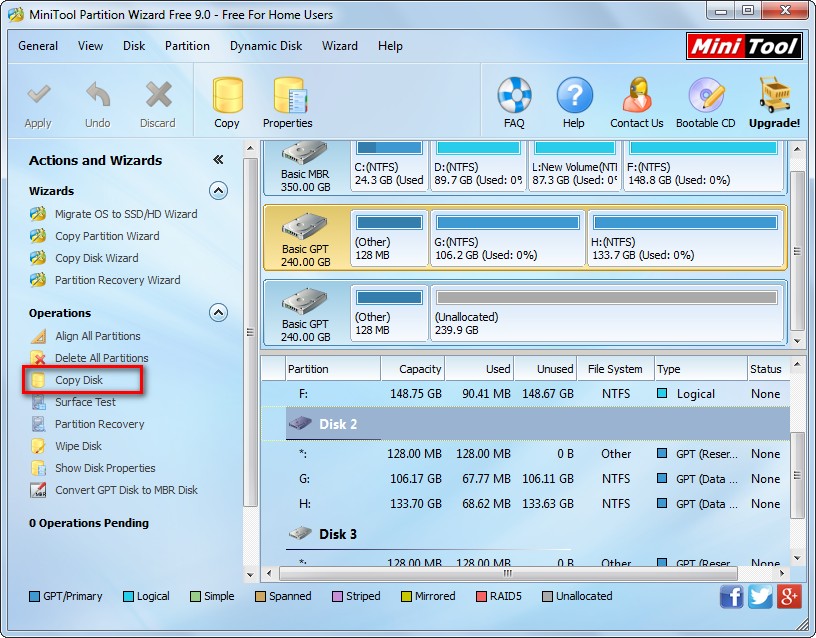Open the FAQ lifebuoy icon
This screenshot has height=638, width=816.
coord(514,95)
